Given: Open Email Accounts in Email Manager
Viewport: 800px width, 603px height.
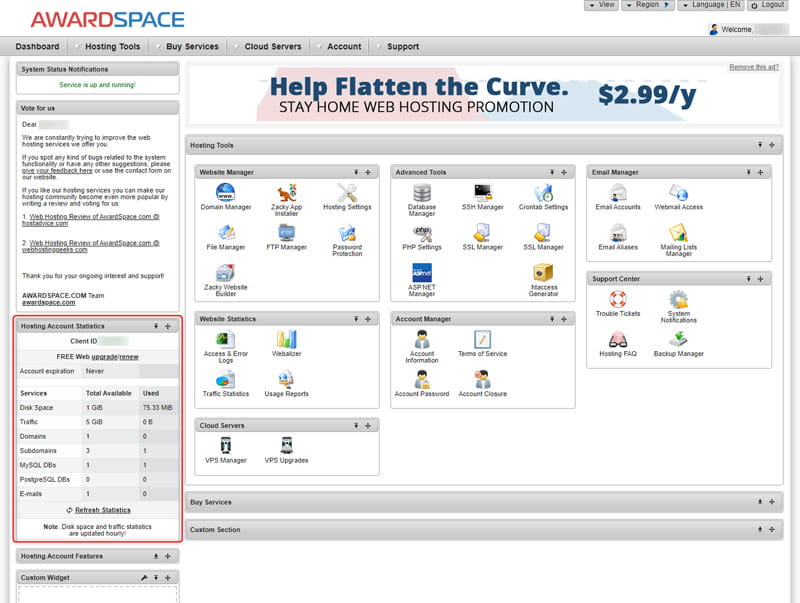Looking at the screenshot, I should point(618,193).
